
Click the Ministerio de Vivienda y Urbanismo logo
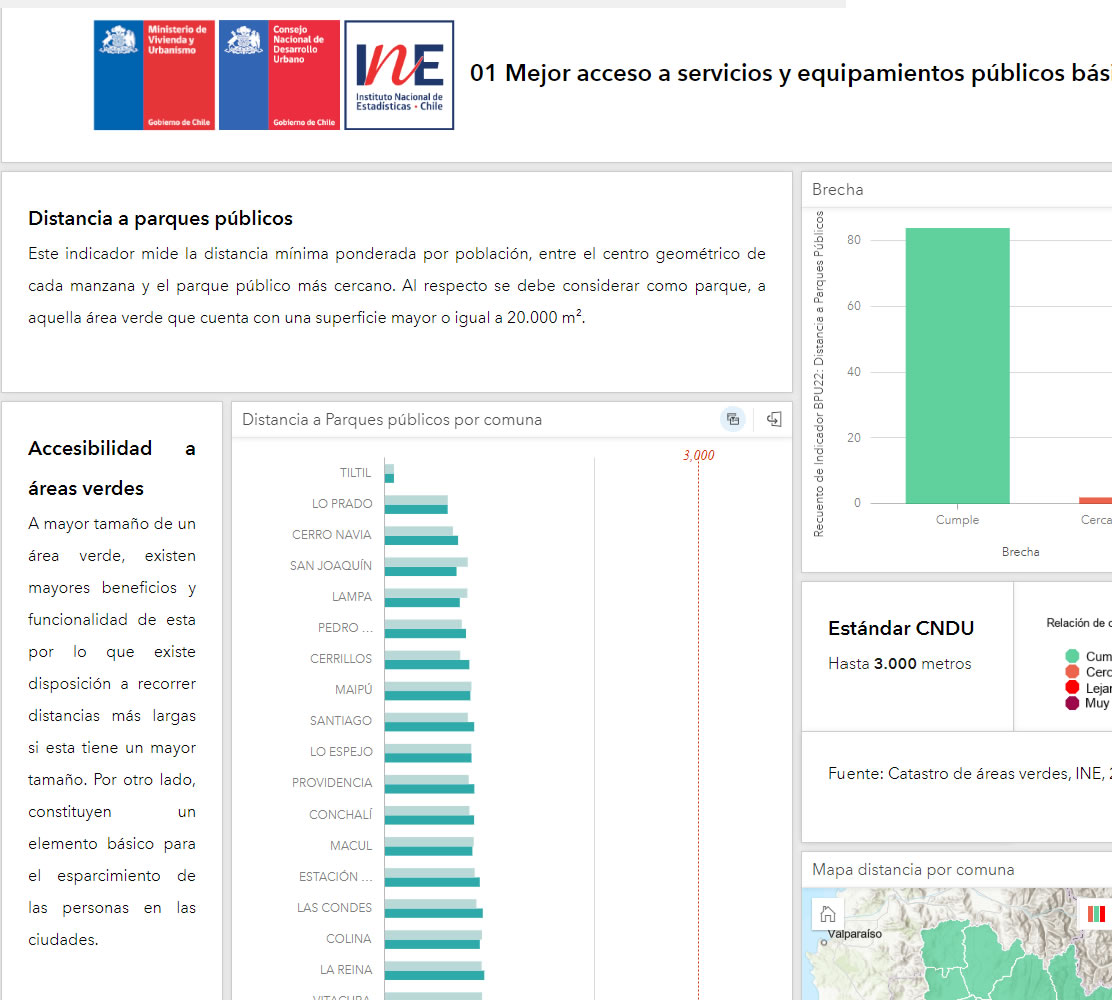154,75
